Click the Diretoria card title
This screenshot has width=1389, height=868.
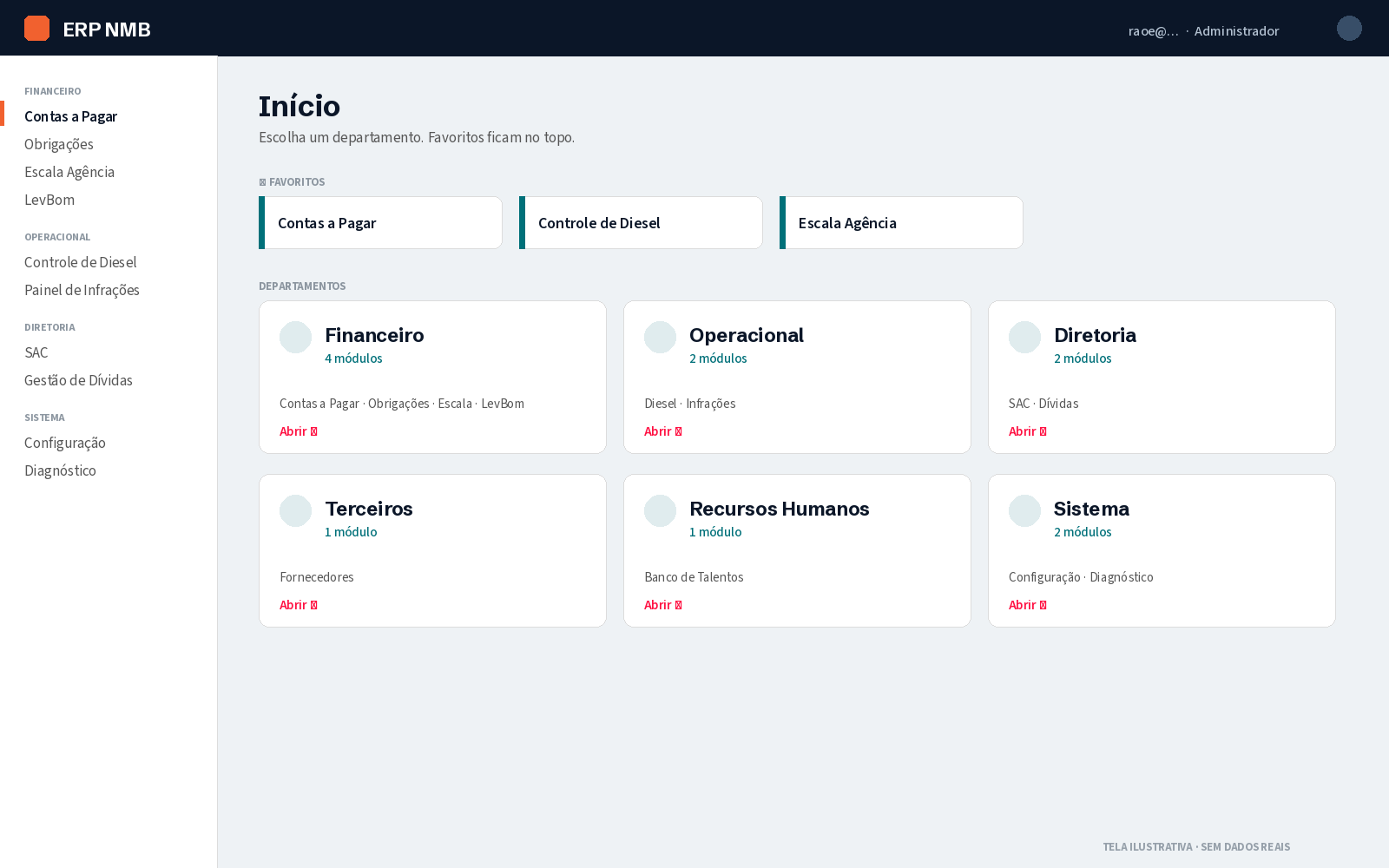[x=1095, y=335]
